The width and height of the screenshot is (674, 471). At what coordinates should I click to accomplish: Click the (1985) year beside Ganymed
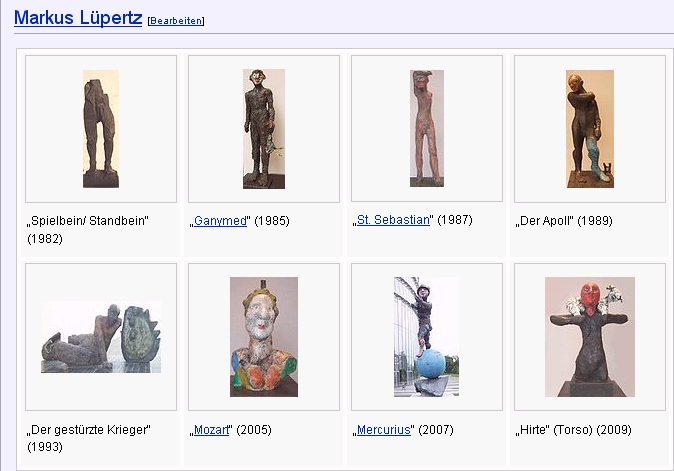272,221
